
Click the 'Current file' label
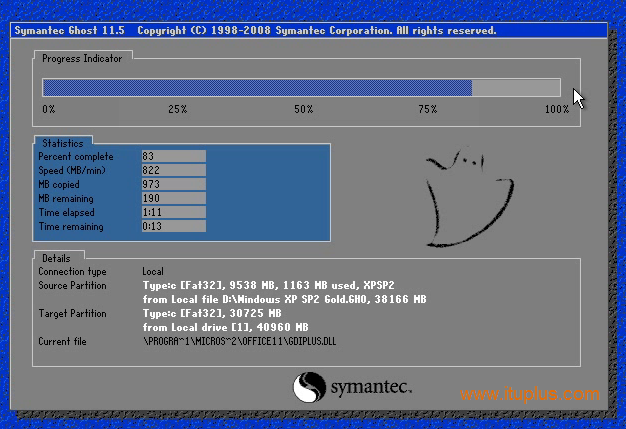click(62, 341)
